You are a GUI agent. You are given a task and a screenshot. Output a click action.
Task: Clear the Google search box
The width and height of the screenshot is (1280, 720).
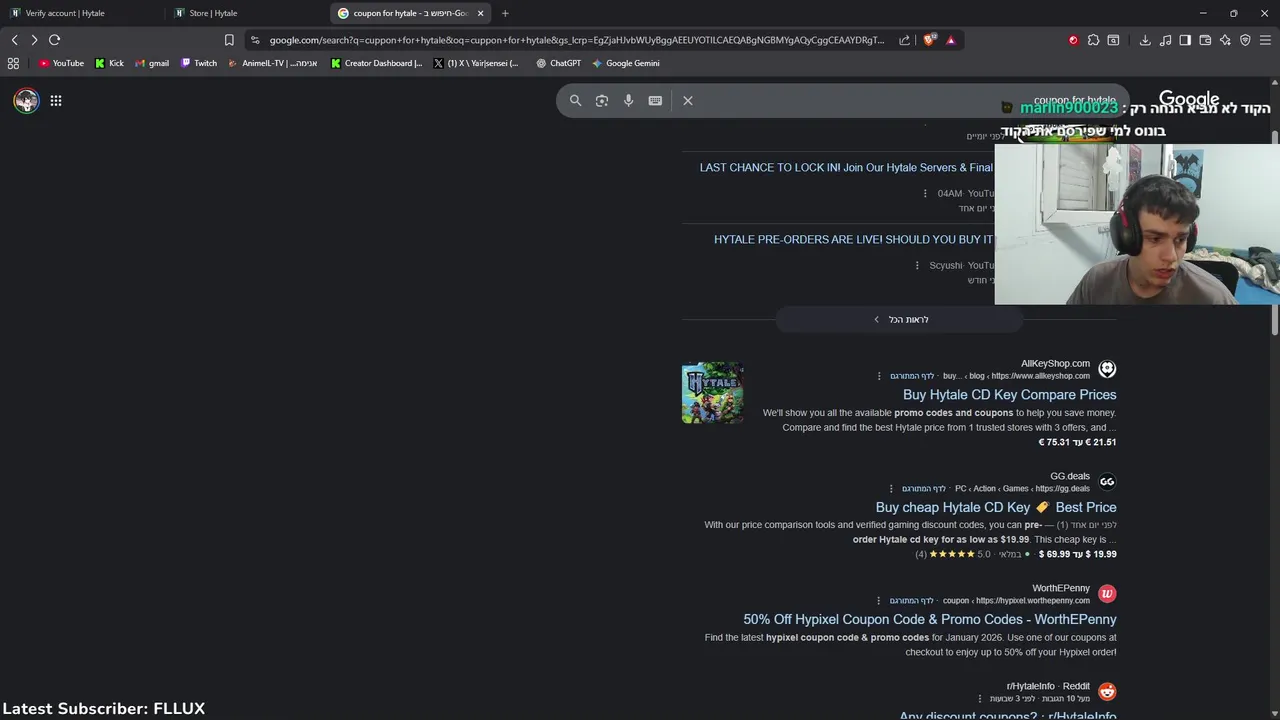(688, 100)
